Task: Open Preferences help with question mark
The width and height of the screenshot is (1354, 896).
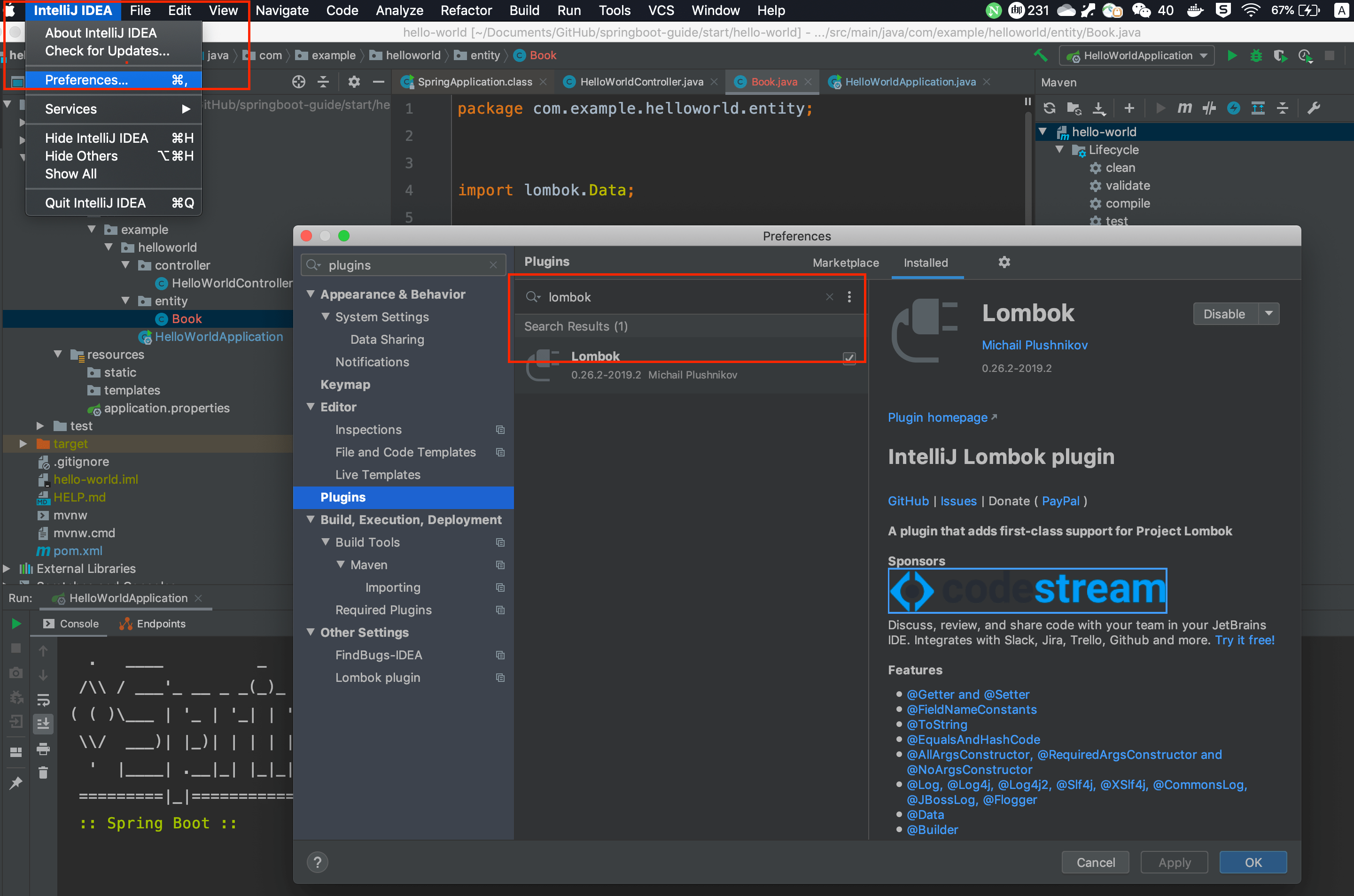Action: [317, 862]
